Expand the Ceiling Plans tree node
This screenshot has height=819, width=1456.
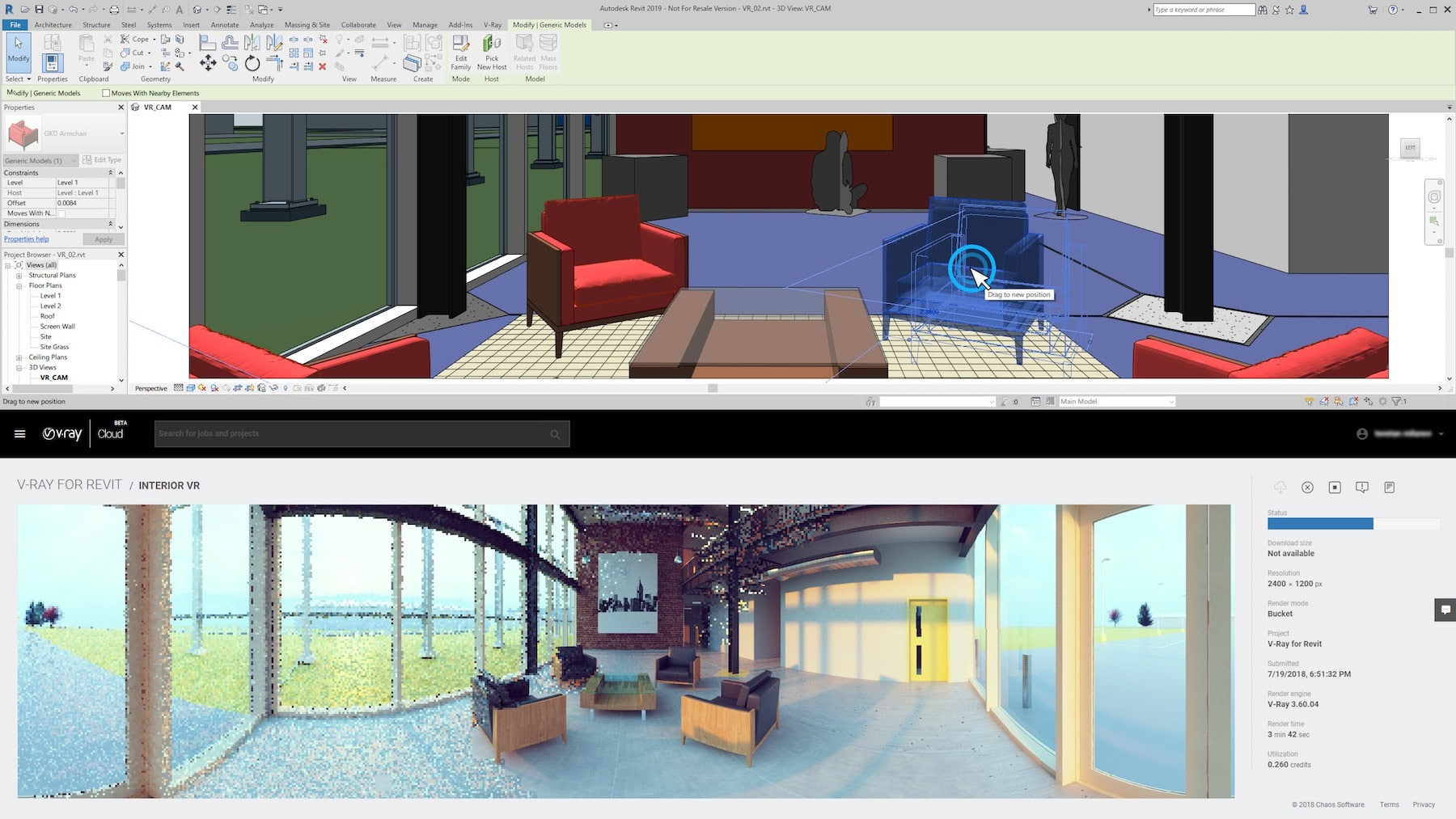click(19, 357)
